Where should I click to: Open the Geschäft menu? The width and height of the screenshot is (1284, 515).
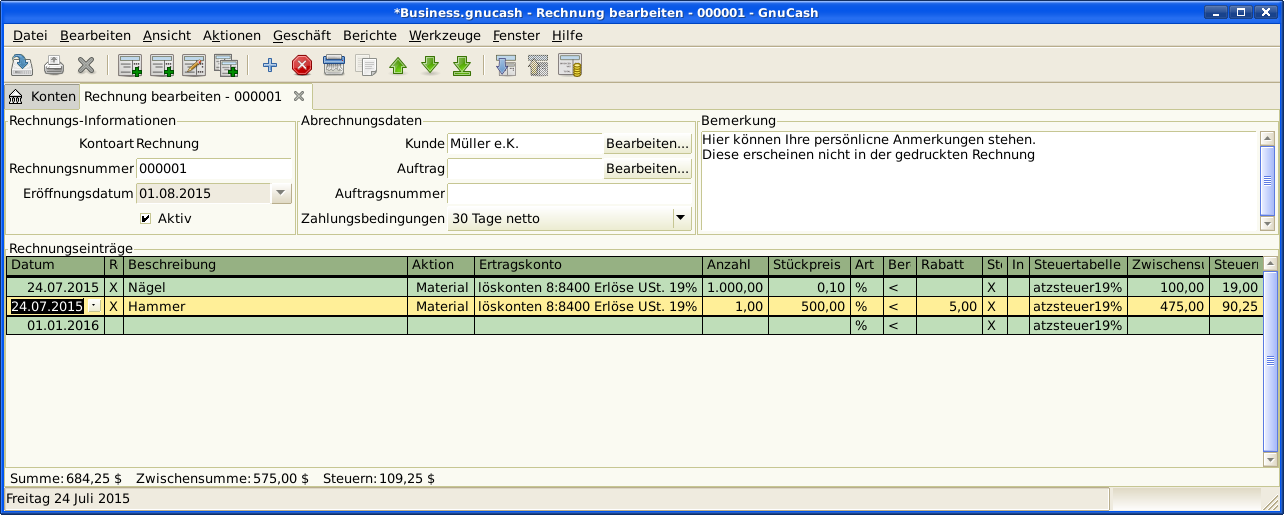[301, 35]
